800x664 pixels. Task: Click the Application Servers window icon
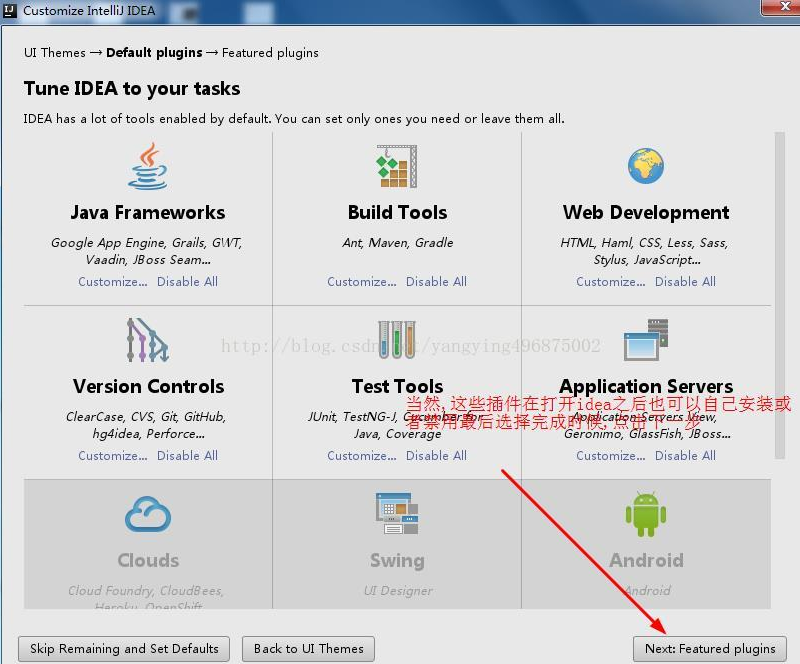646,340
